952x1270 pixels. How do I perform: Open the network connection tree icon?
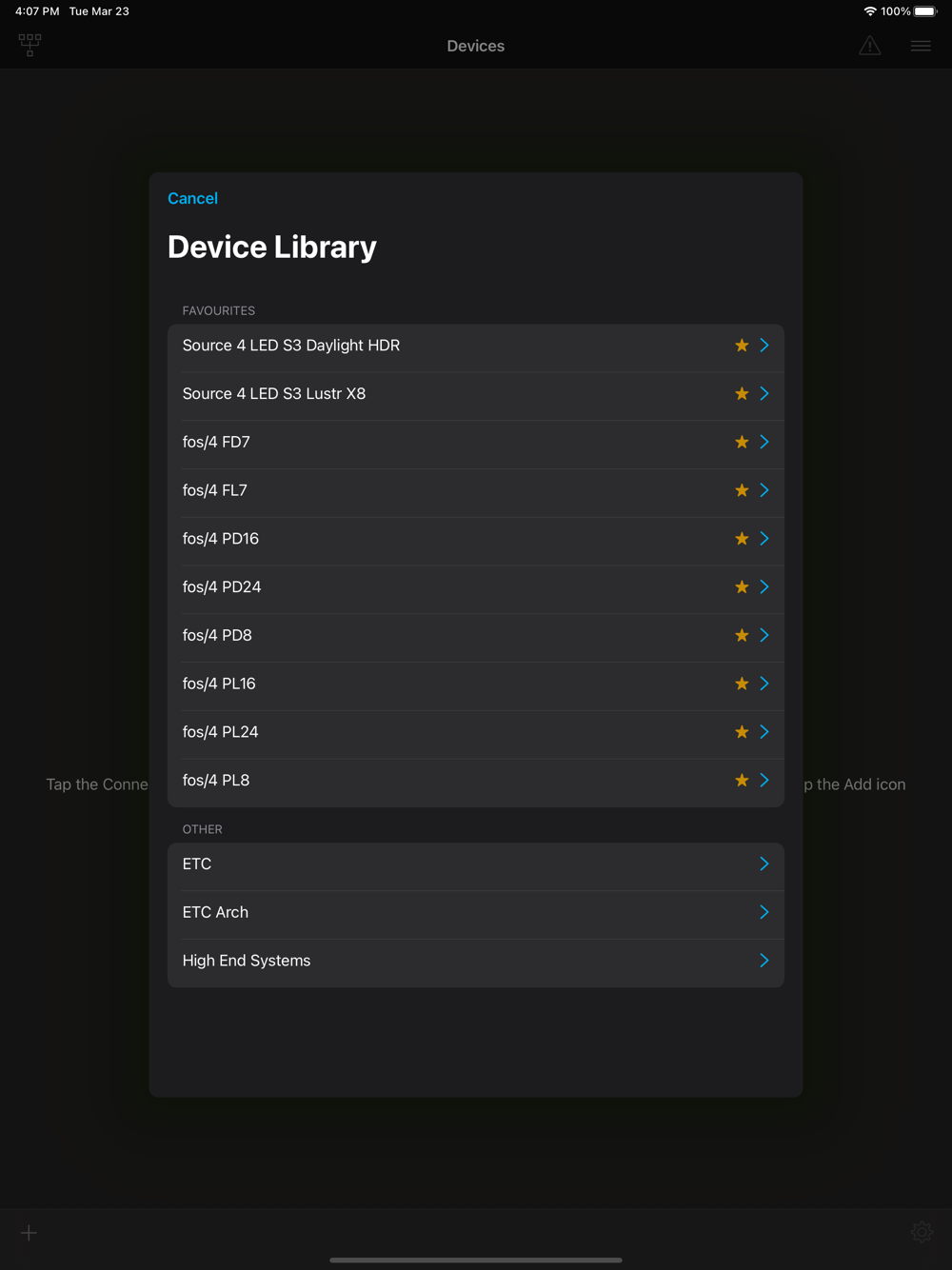(30, 45)
